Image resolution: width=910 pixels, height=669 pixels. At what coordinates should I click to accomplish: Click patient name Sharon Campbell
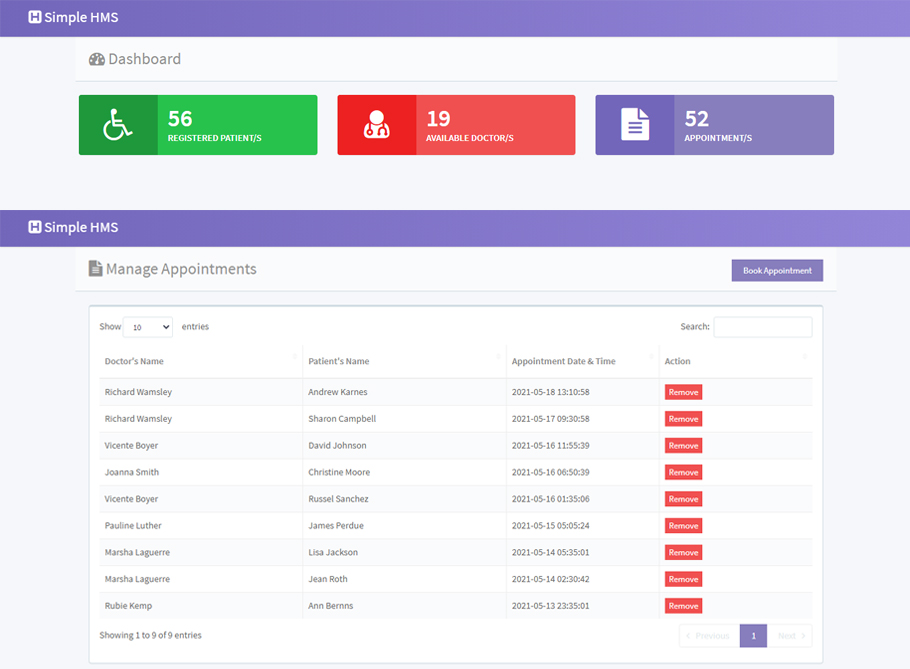342,419
